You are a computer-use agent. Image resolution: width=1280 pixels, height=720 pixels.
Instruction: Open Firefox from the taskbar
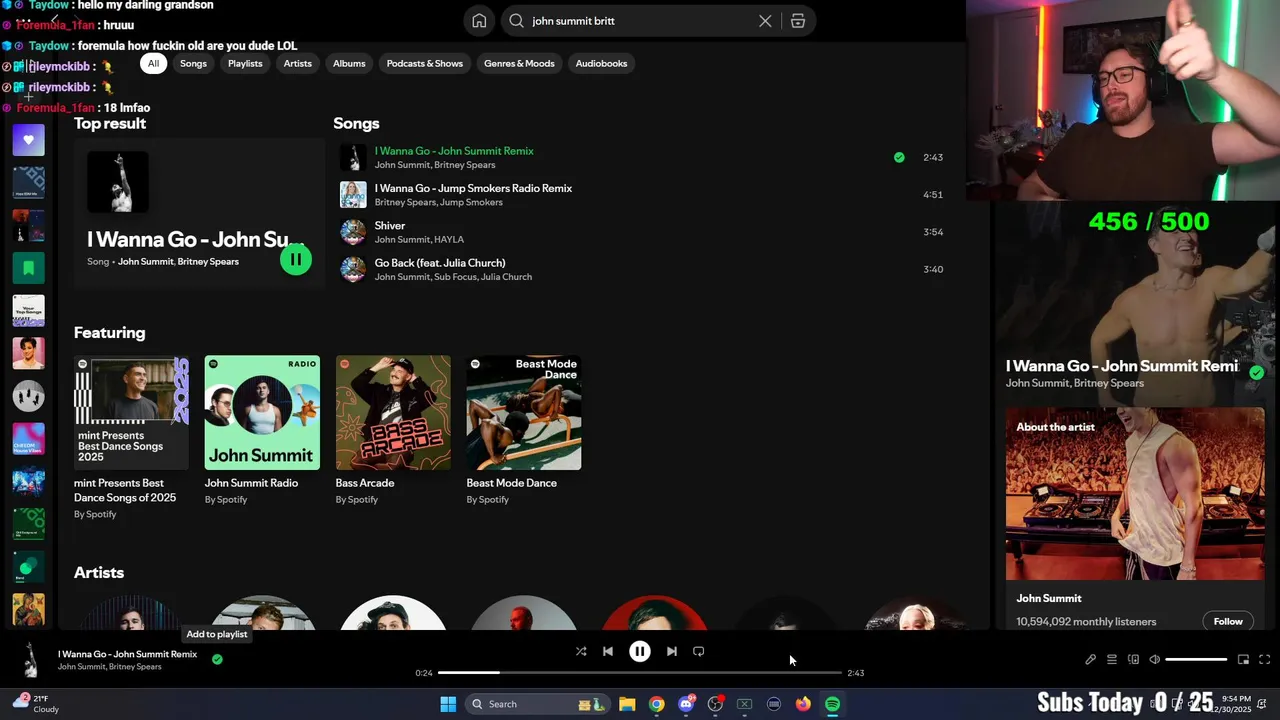(803, 704)
